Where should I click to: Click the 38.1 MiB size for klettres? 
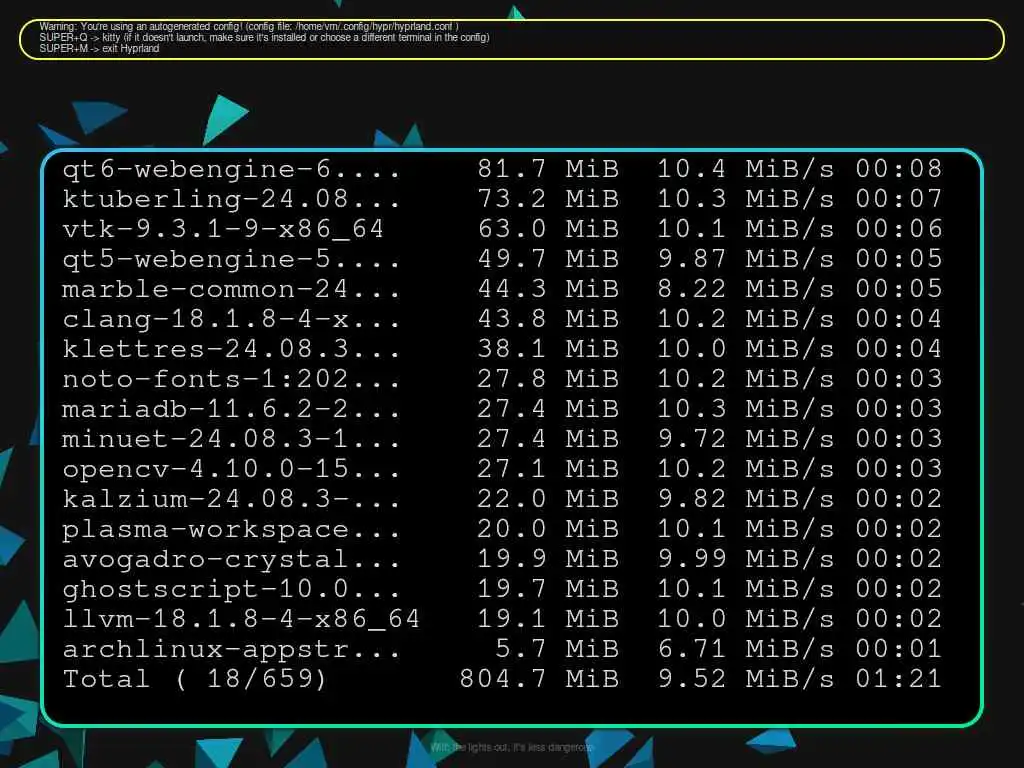(548, 349)
